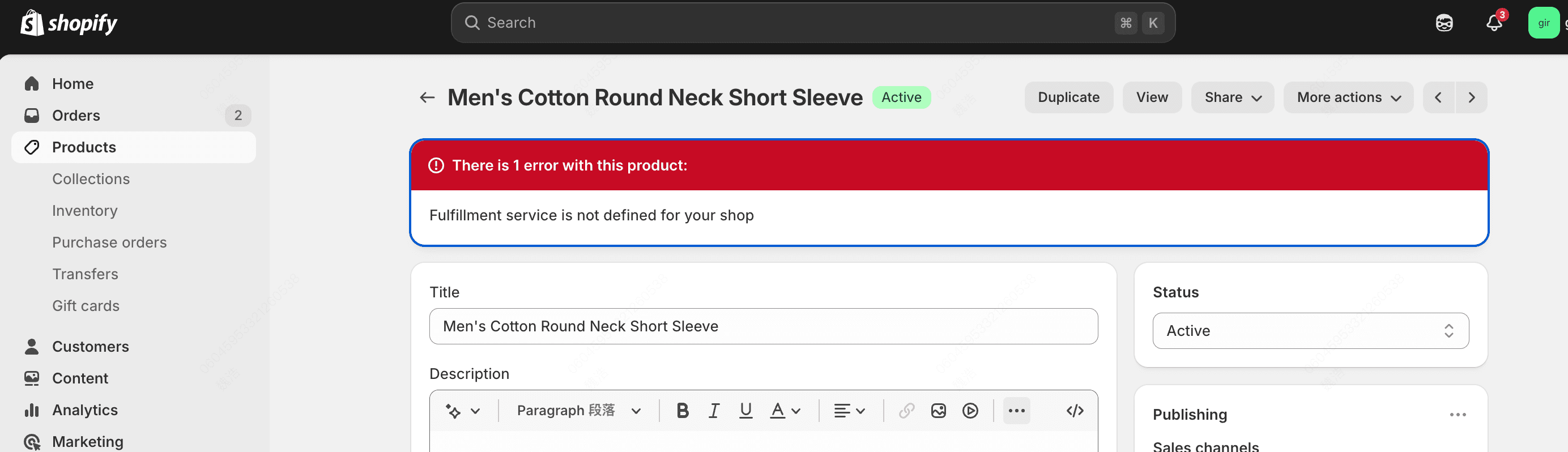Open Gift cards submenu item
The height and width of the screenshot is (452, 1568).
coord(86,305)
